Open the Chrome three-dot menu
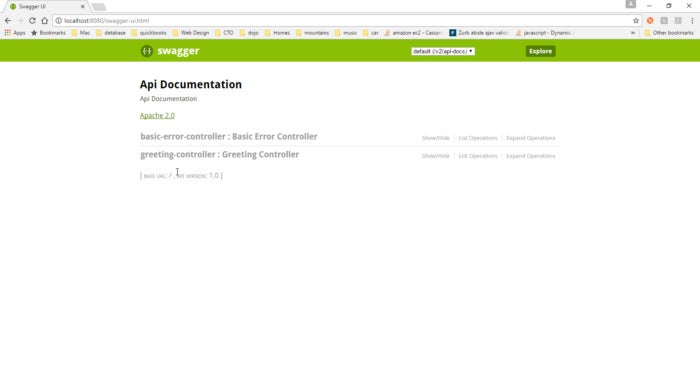The width and height of the screenshot is (700, 376). pyautogui.click(x=692, y=21)
